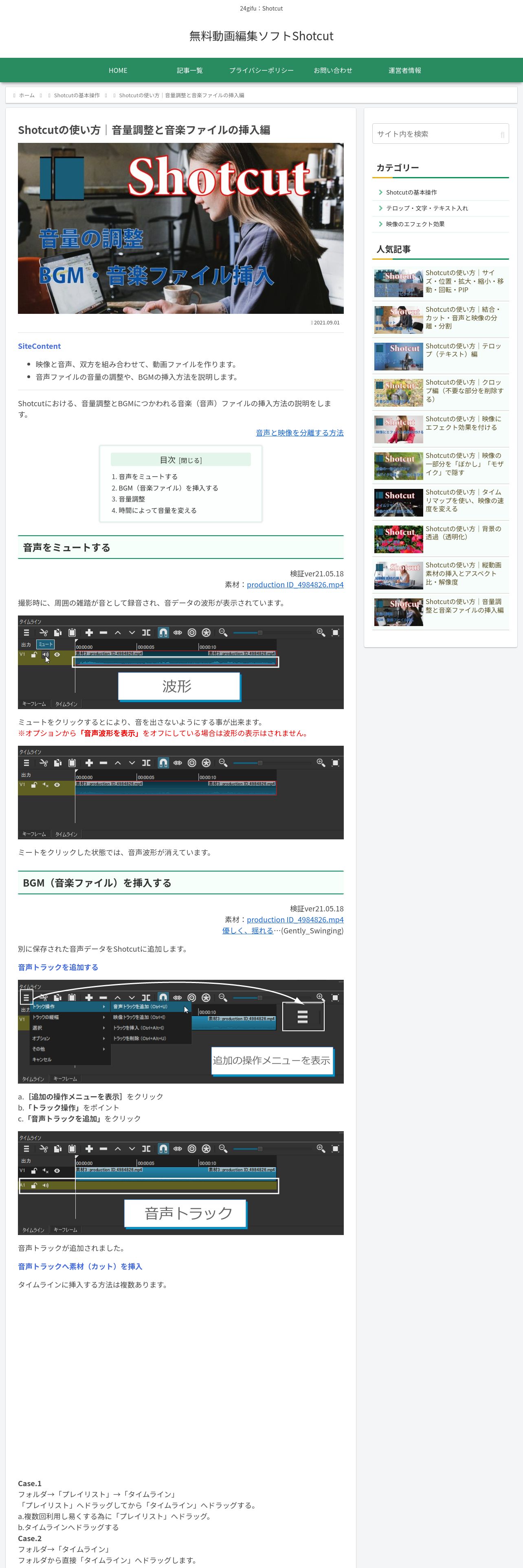523x1568 pixels.
Task: Click zoom-out magnifier in muted timeline screenshot
Action: click(x=223, y=763)
